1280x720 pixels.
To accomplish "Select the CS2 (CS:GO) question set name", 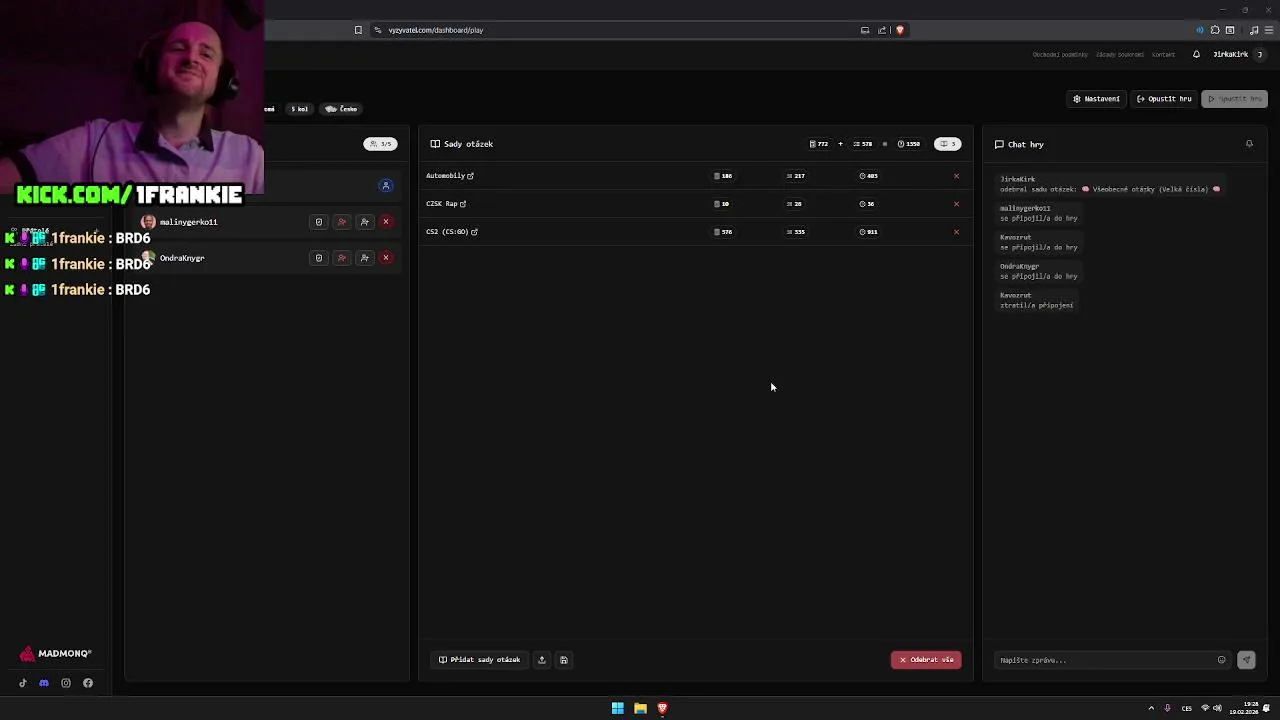I will tap(447, 232).
